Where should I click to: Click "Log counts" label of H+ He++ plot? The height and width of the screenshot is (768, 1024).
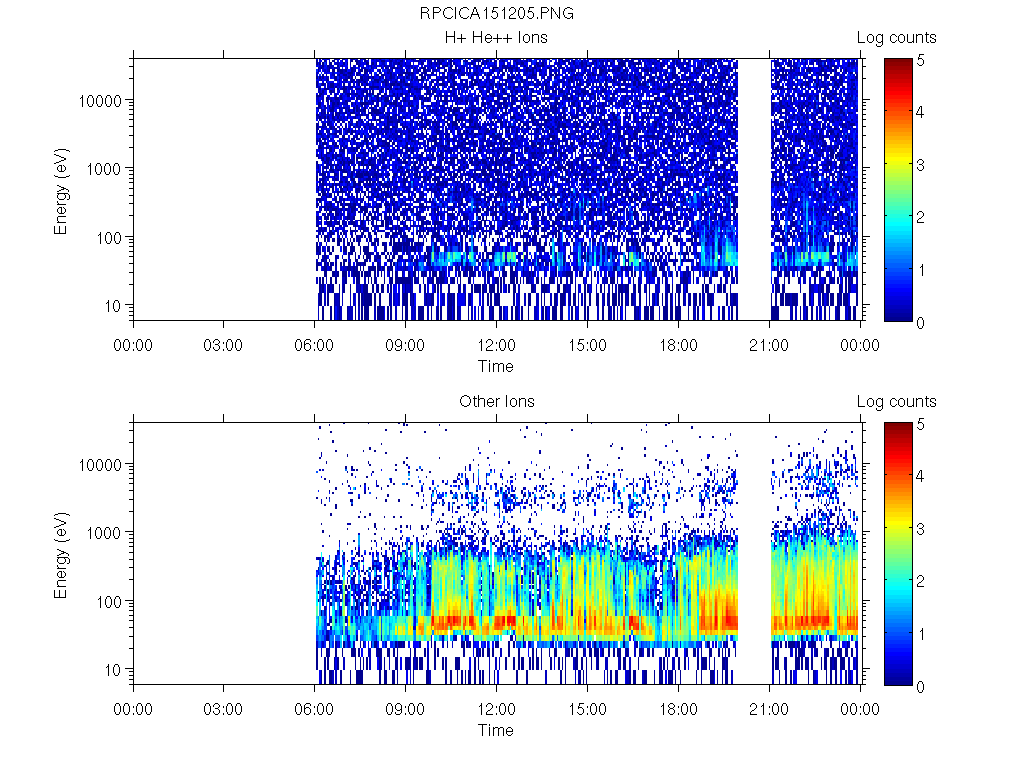click(896, 38)
